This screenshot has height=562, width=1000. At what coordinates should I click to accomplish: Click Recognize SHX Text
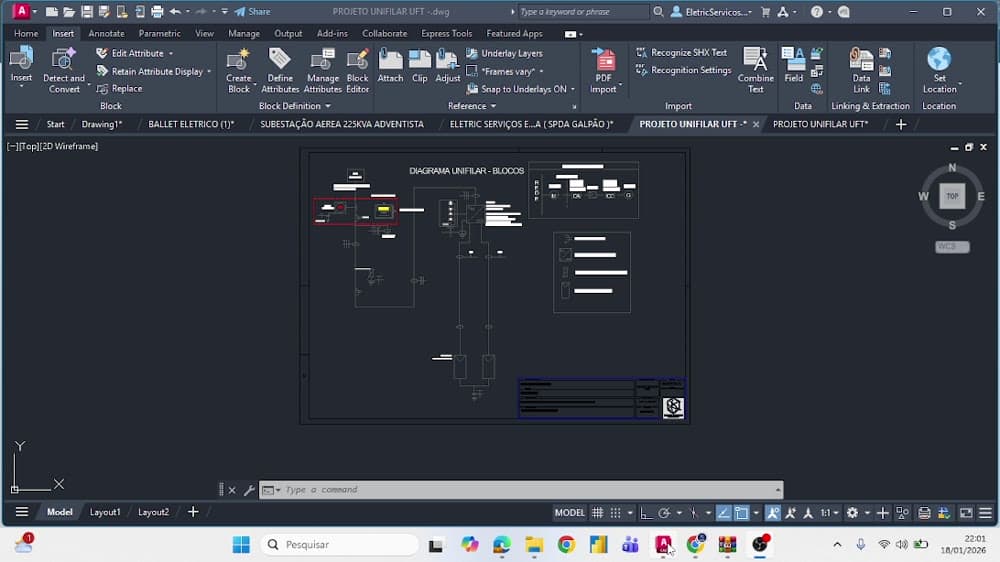tap(681, 52)
